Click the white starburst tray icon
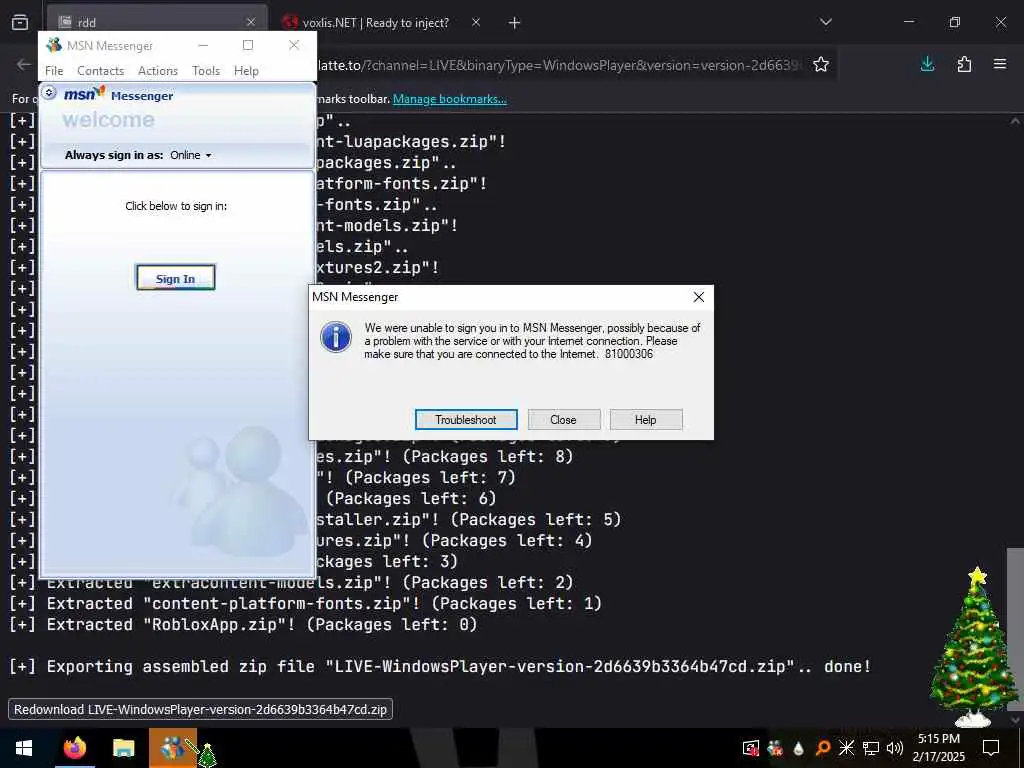The height and width of the screenshot is (768, 1024). click(846, 748)
